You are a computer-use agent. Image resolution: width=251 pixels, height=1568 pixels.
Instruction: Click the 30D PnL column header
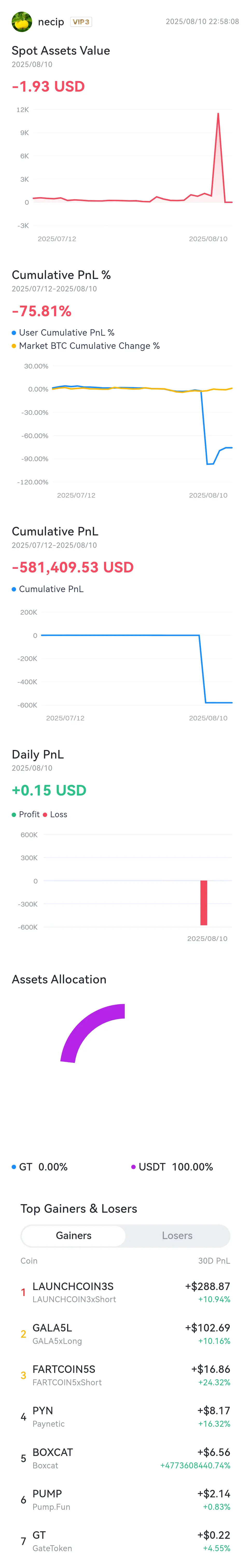coord(214,1261)
